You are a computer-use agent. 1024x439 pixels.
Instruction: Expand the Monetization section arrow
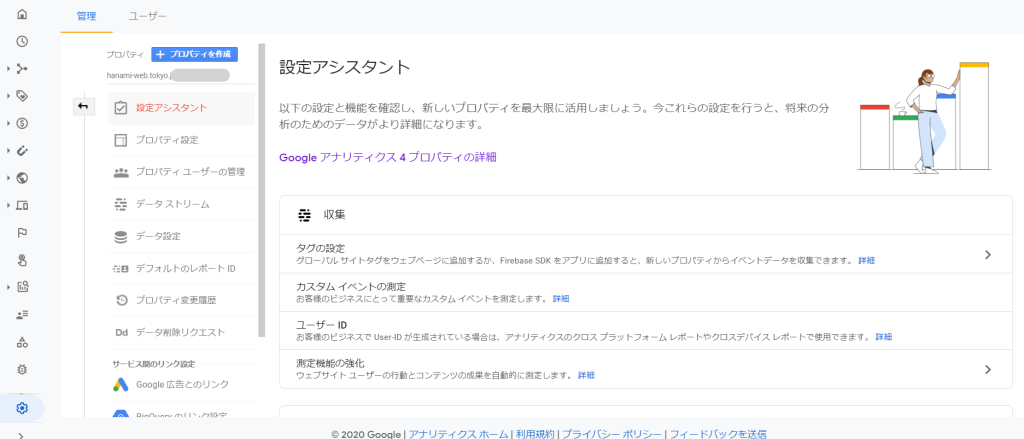[x=8, y=123]
